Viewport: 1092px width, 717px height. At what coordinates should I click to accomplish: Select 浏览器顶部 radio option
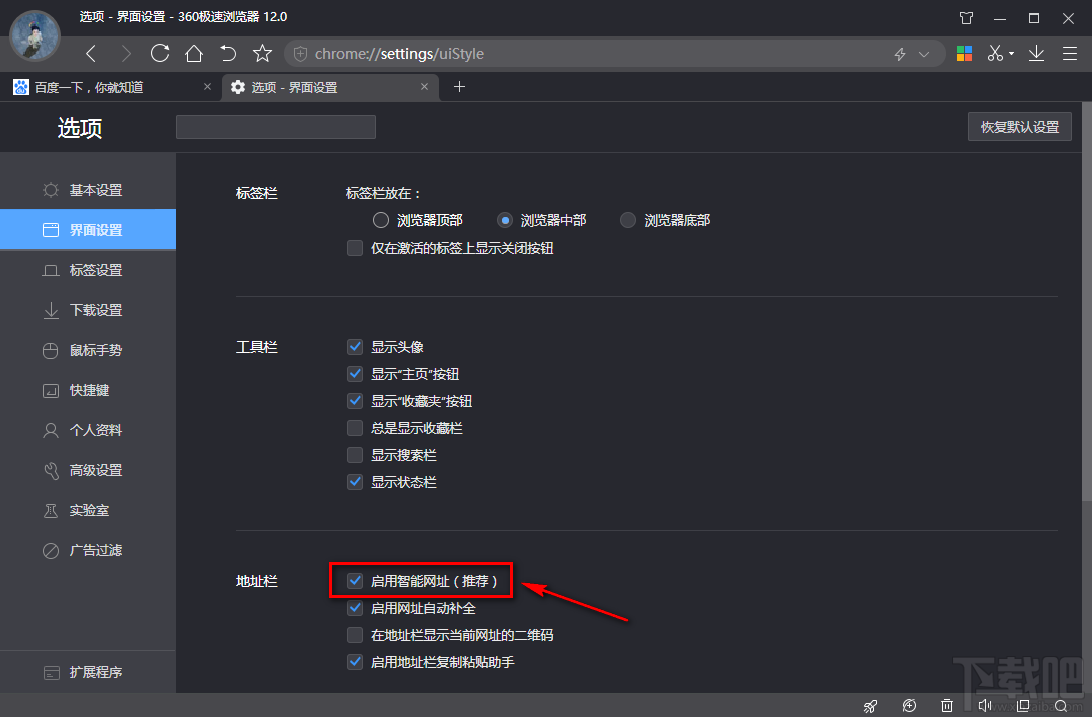(381, 220)
